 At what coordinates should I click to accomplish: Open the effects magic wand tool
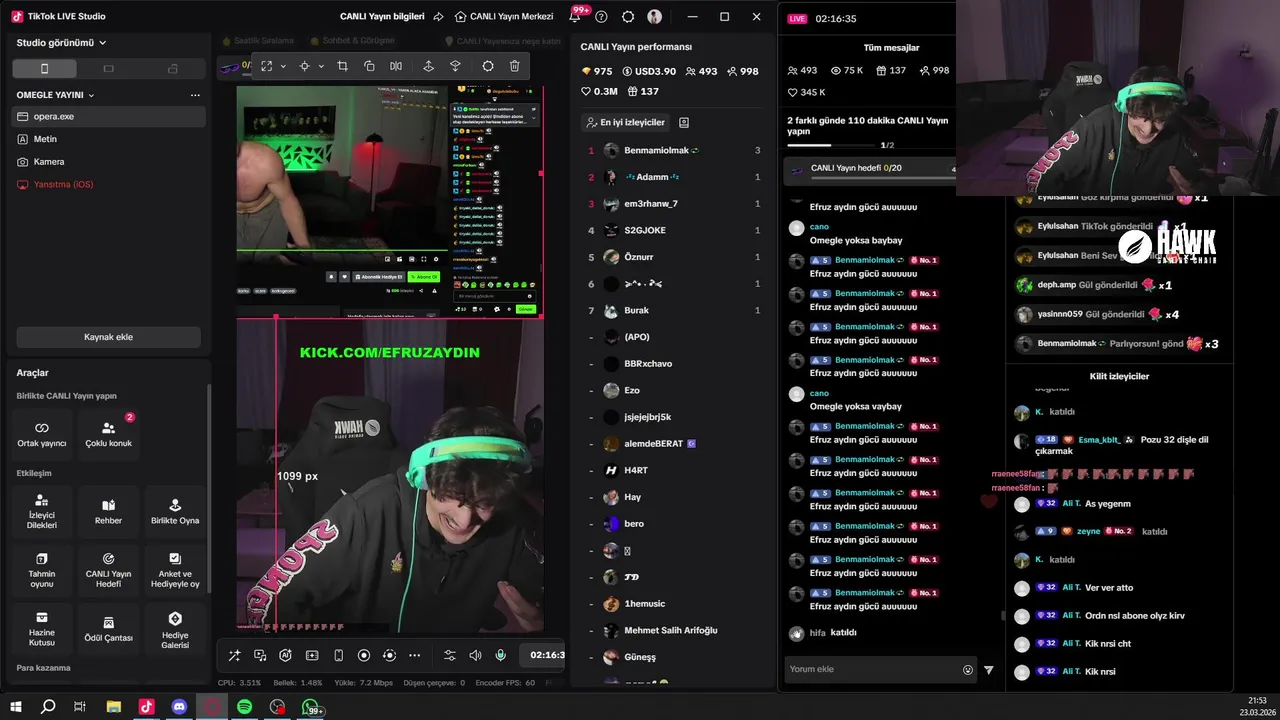click(x=234, y=655)
